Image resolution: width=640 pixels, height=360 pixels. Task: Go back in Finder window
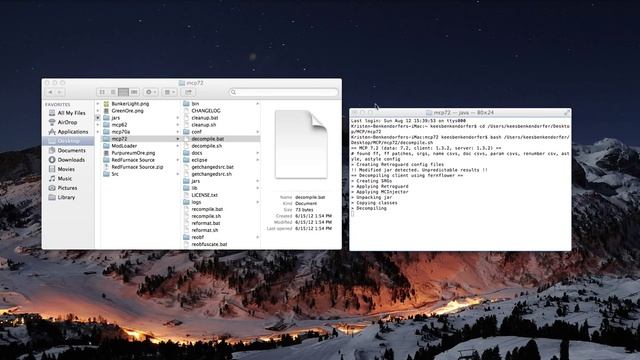click(x=51, y=92)
